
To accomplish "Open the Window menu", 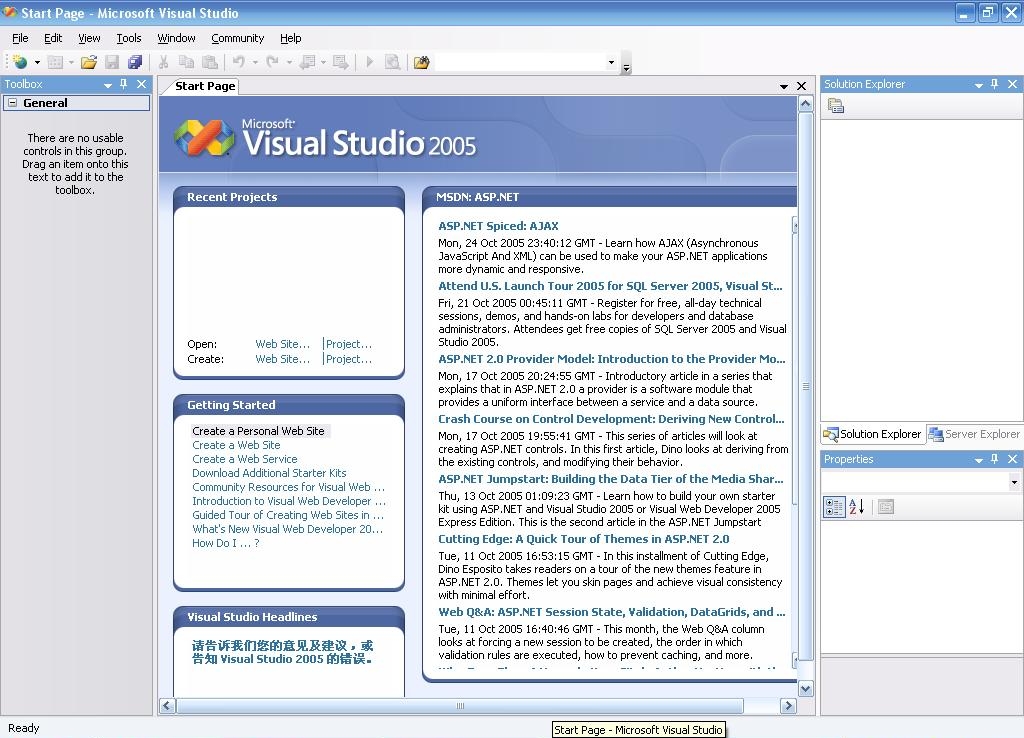I will [x=176, y=38].
